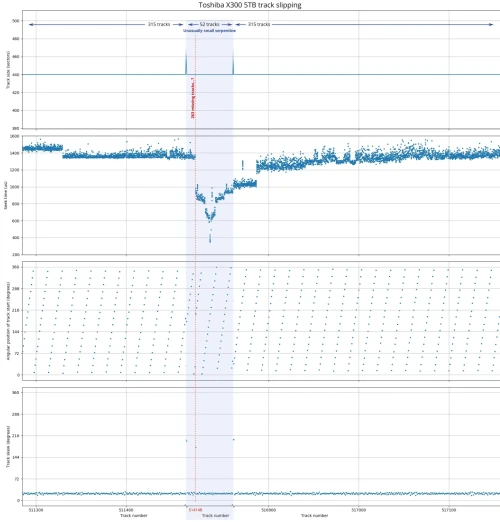Screen dimensions: 500x522
Task: Select the 517100 x-axis tick label
Action: pos(449,510)
